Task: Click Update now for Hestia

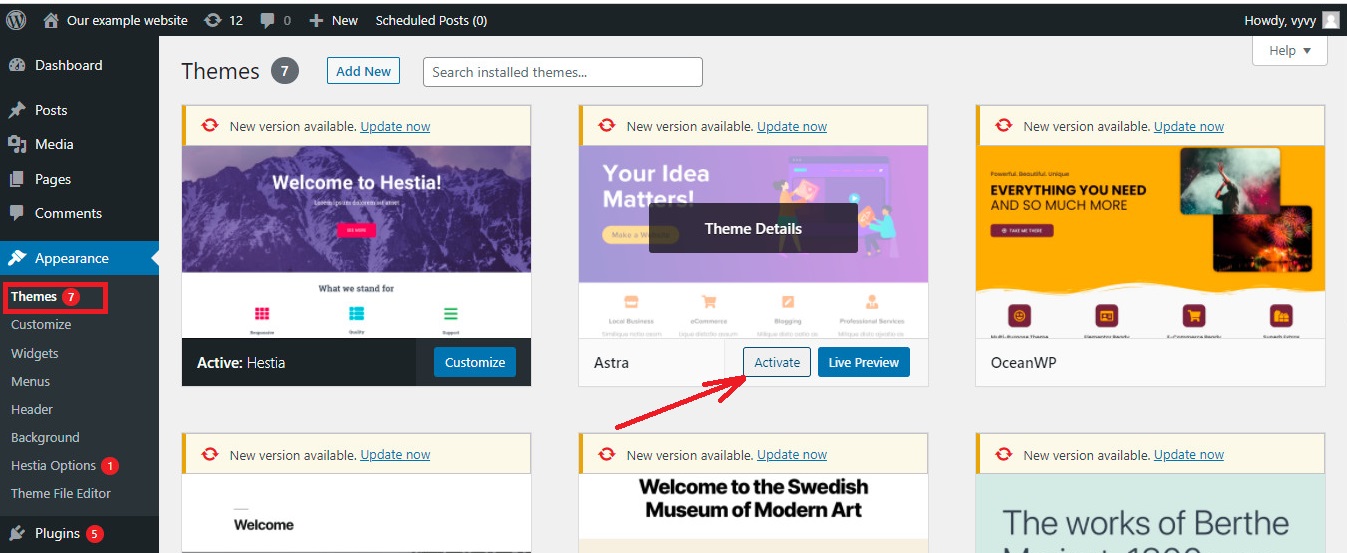Action: 395,126
